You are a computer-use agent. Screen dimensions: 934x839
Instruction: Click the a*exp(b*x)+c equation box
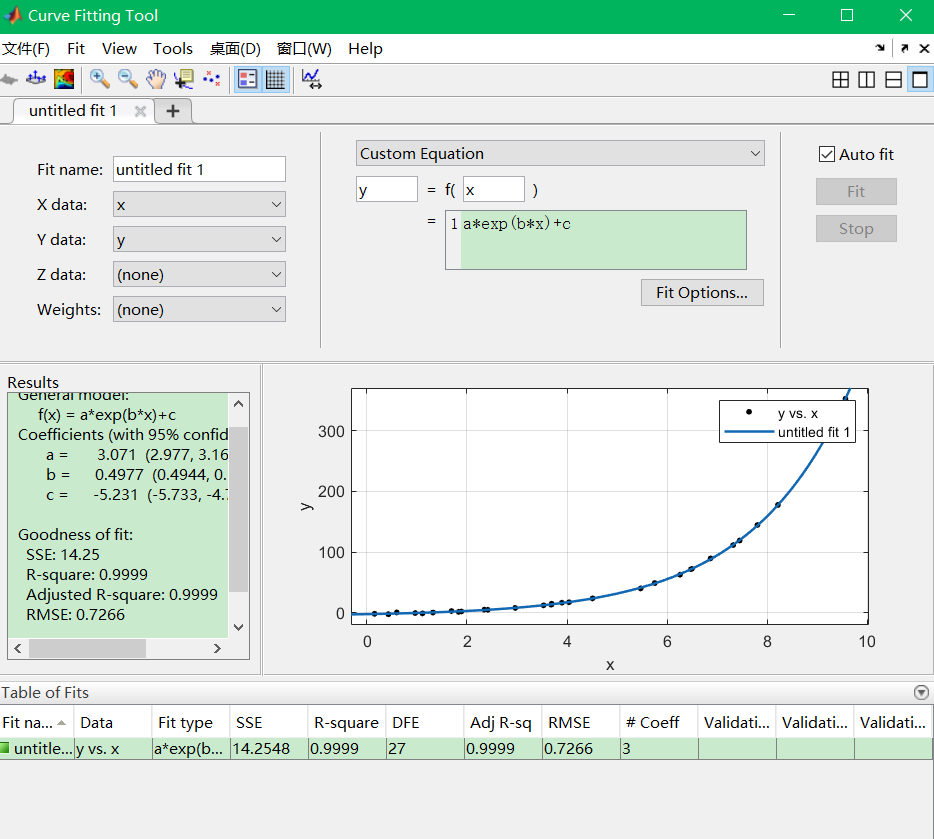click(x=596, y=240)
